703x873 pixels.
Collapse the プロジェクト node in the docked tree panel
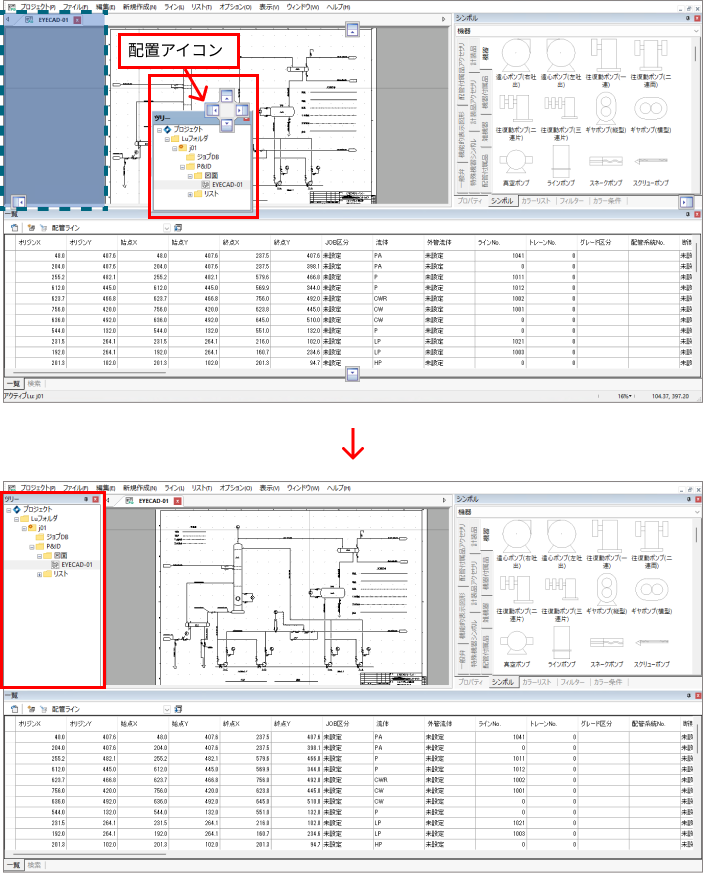[x=8, y=509]
